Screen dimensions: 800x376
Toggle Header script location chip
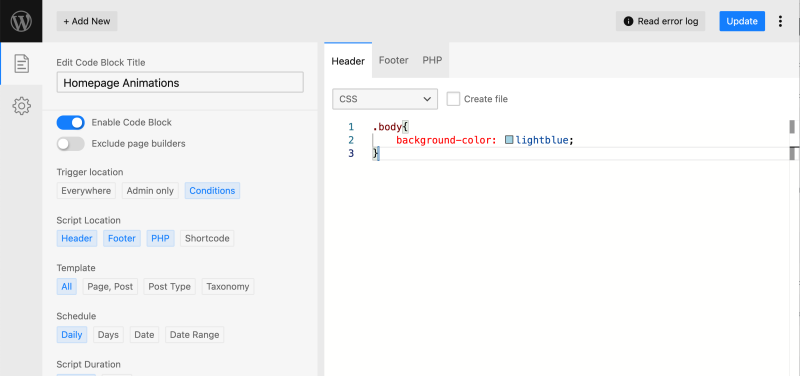point(77,238)
